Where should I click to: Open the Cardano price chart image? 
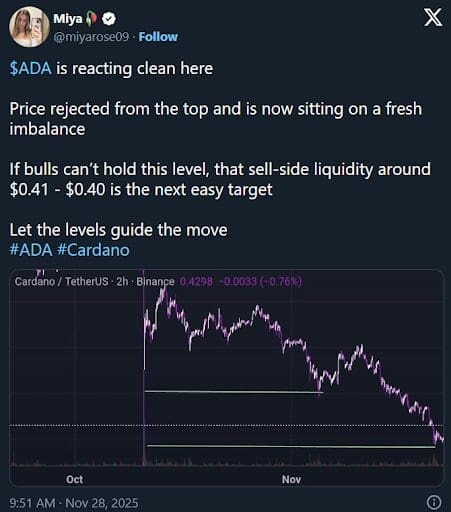click(x=227, y=377)
